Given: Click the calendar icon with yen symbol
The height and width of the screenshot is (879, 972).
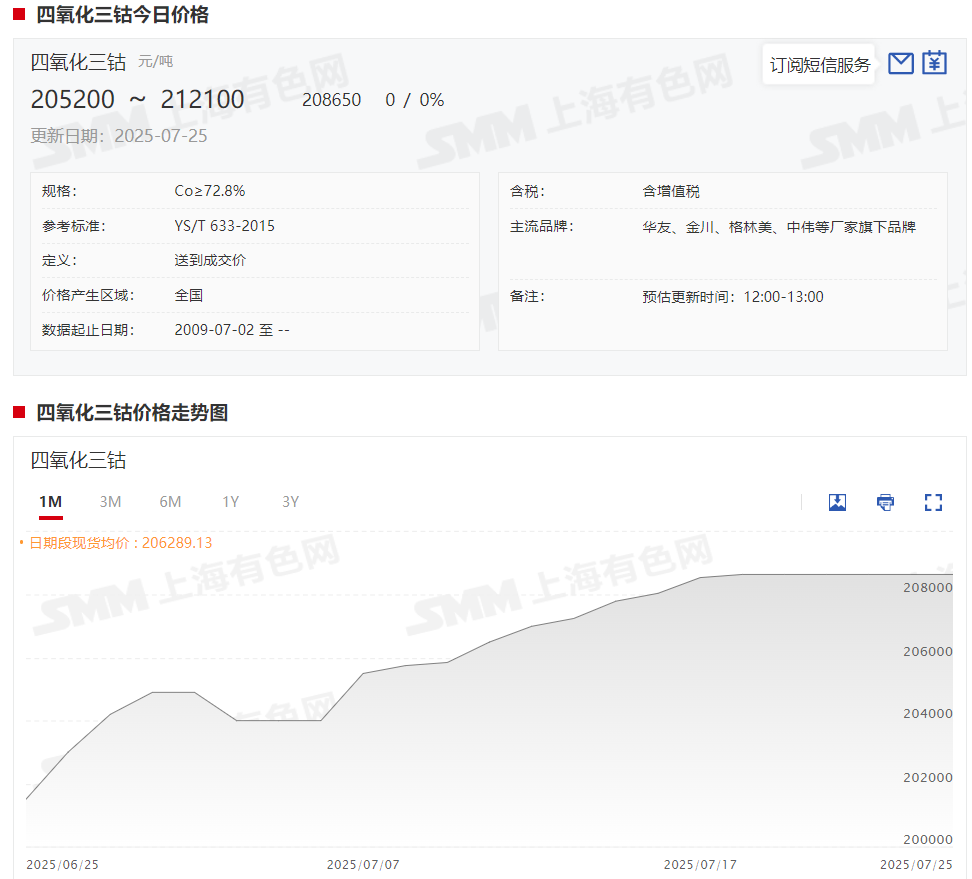Looking at the screenshot, I should (934, 64).
